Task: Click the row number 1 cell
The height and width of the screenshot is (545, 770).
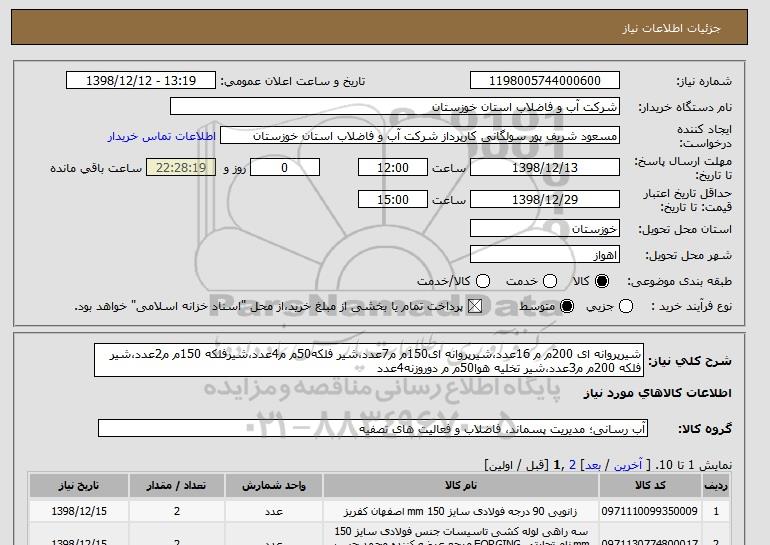Action: 716,511
